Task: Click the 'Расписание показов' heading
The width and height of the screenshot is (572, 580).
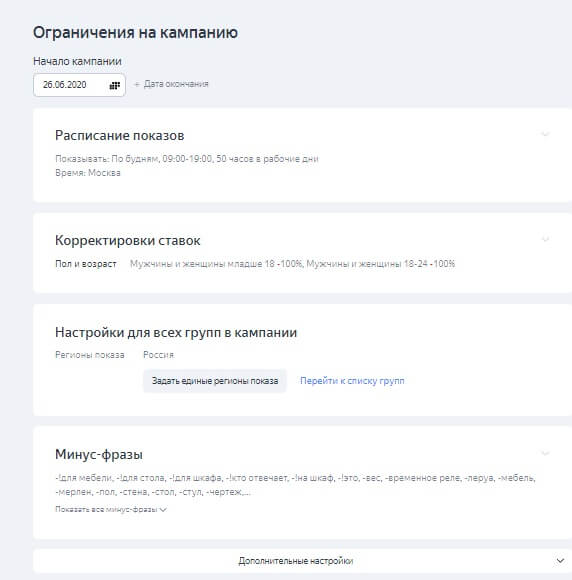Action: [x=120, y=135]
